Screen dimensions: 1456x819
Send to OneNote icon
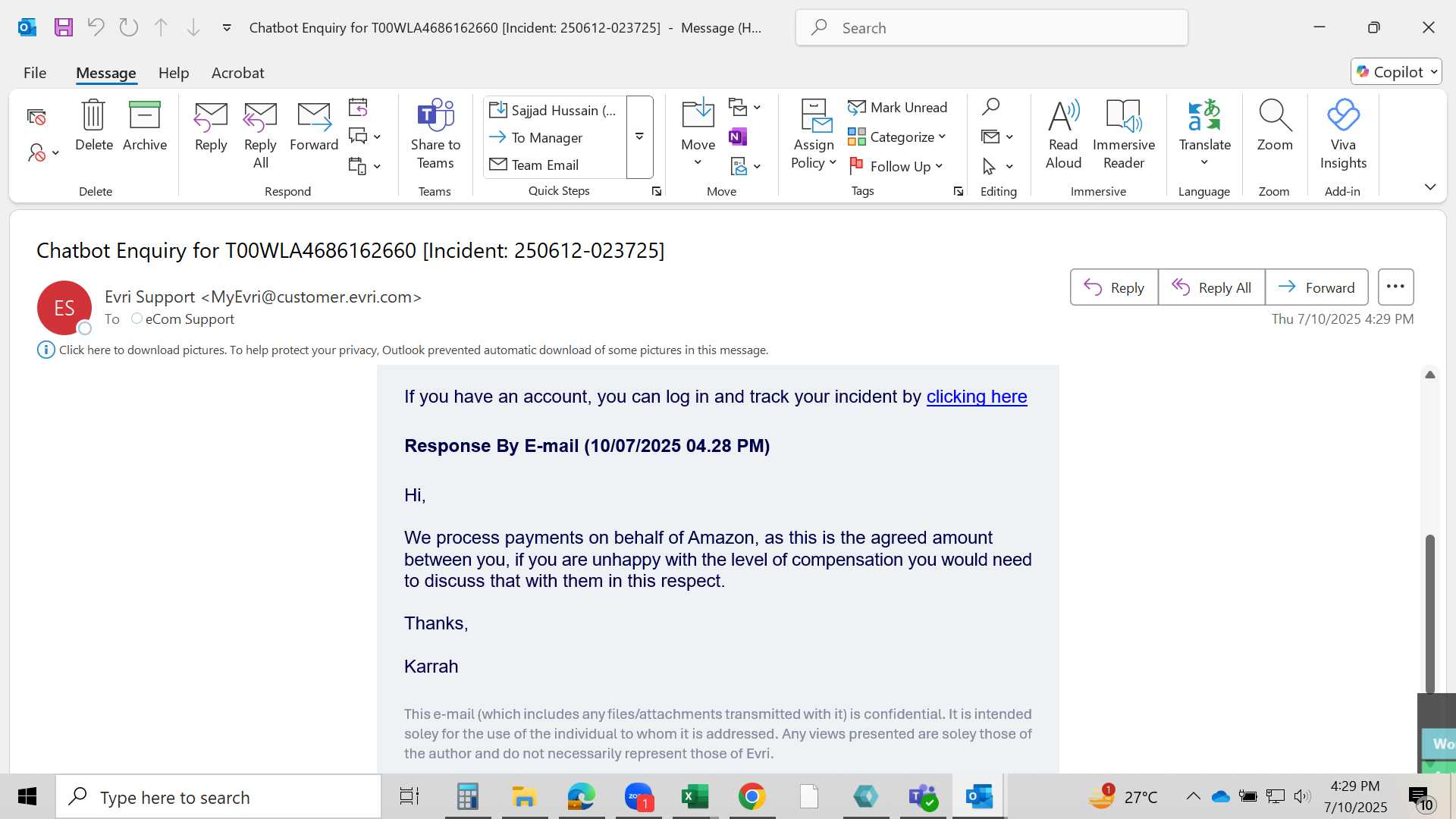pyautogui.click(x=738, y=136)
